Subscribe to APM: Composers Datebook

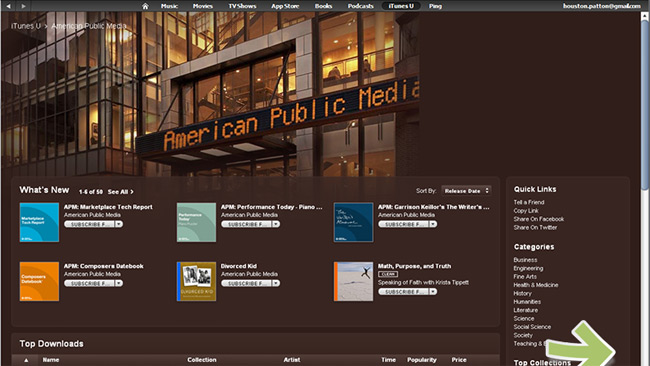pyautogui.click(x=89, y=284)
